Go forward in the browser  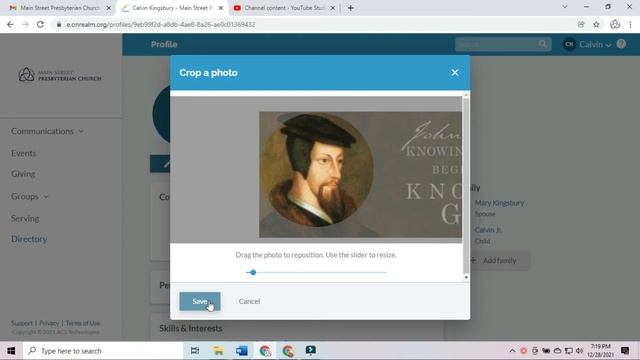pos(25,24)
